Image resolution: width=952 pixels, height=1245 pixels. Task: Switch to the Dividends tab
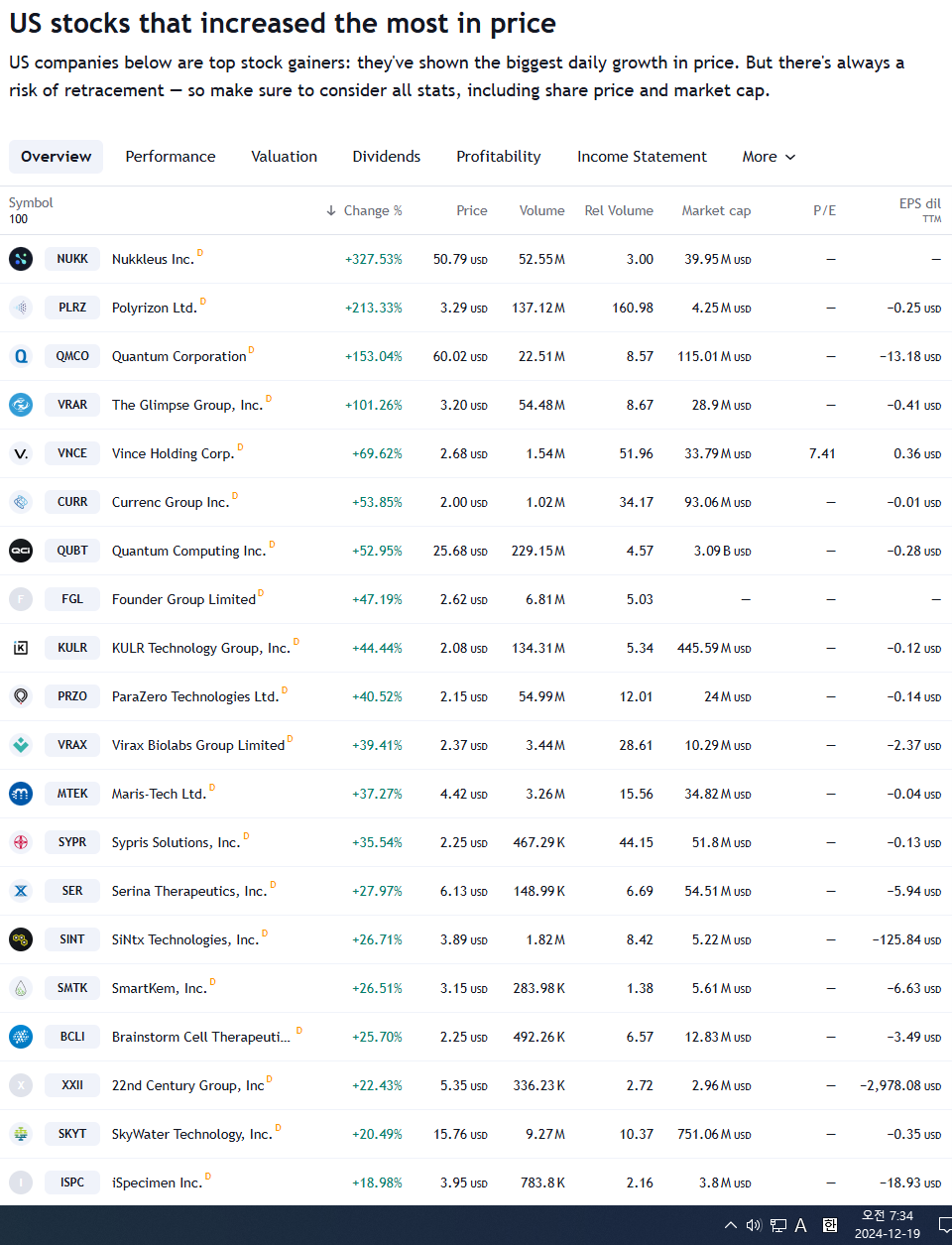click(387, 157)
